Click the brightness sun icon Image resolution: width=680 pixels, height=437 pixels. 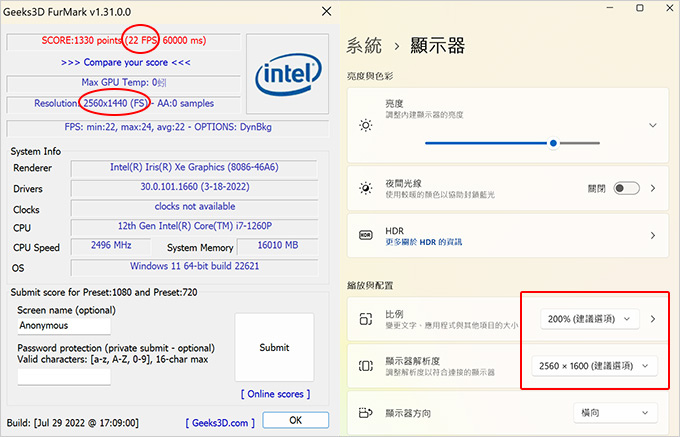pyautogui.click(x=366, y=125)
